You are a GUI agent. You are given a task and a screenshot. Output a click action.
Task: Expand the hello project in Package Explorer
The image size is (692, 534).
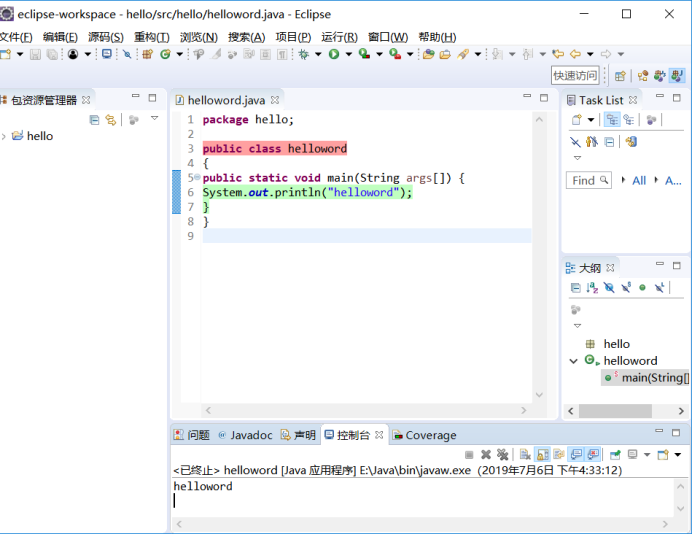5,136
